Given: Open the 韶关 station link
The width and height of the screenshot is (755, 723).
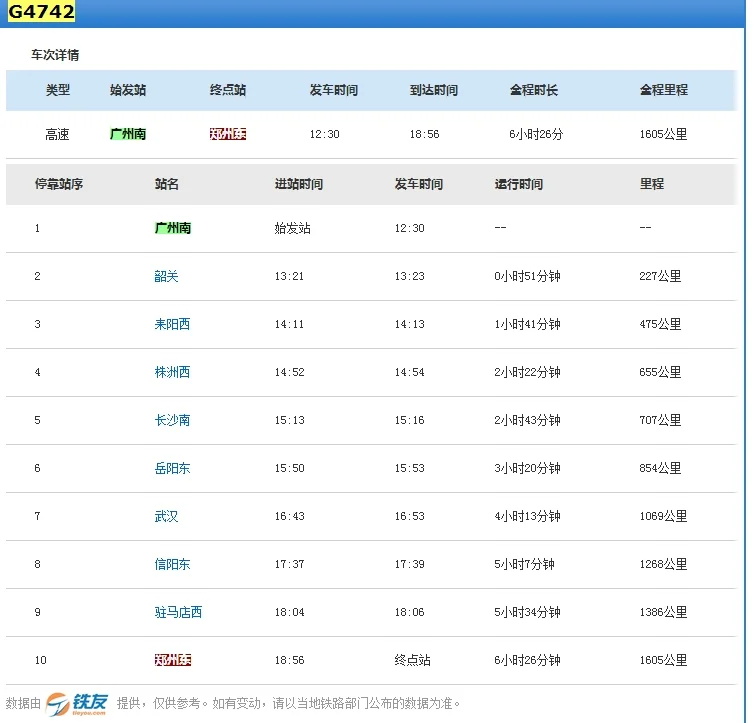Looking at the screenshot, I should pos(166,276).
